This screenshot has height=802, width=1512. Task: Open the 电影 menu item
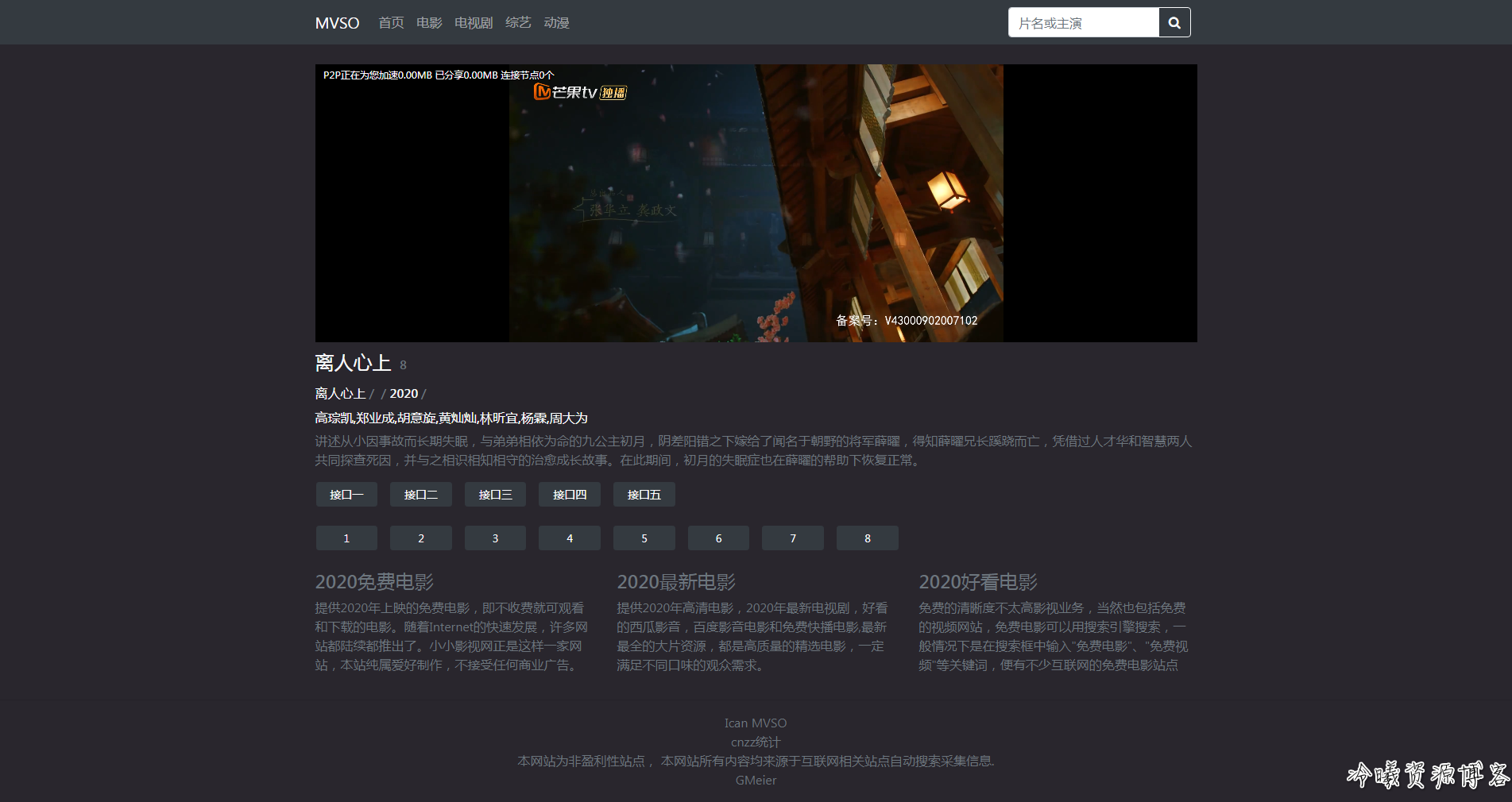coord(429,23)
